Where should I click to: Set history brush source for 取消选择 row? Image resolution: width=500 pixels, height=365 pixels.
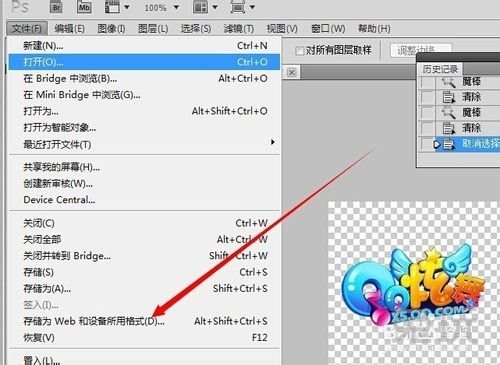pyautogui.click(x=428, y=144)
